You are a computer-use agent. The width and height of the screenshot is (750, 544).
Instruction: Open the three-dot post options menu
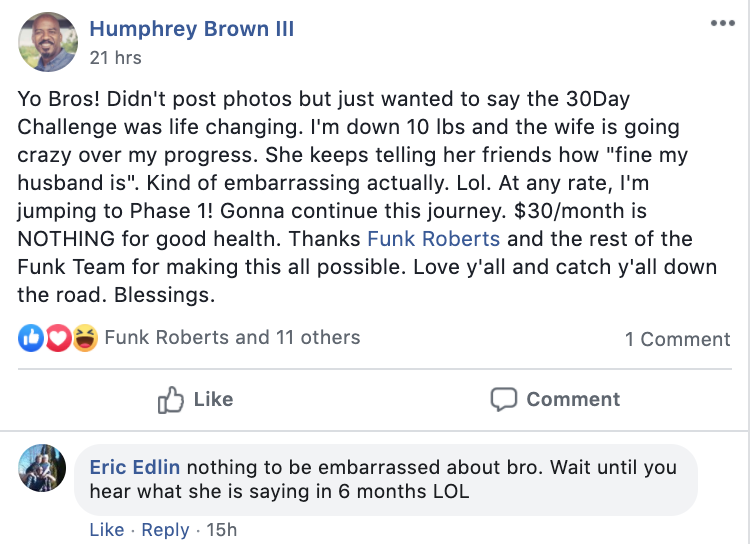tap(722, 23)
